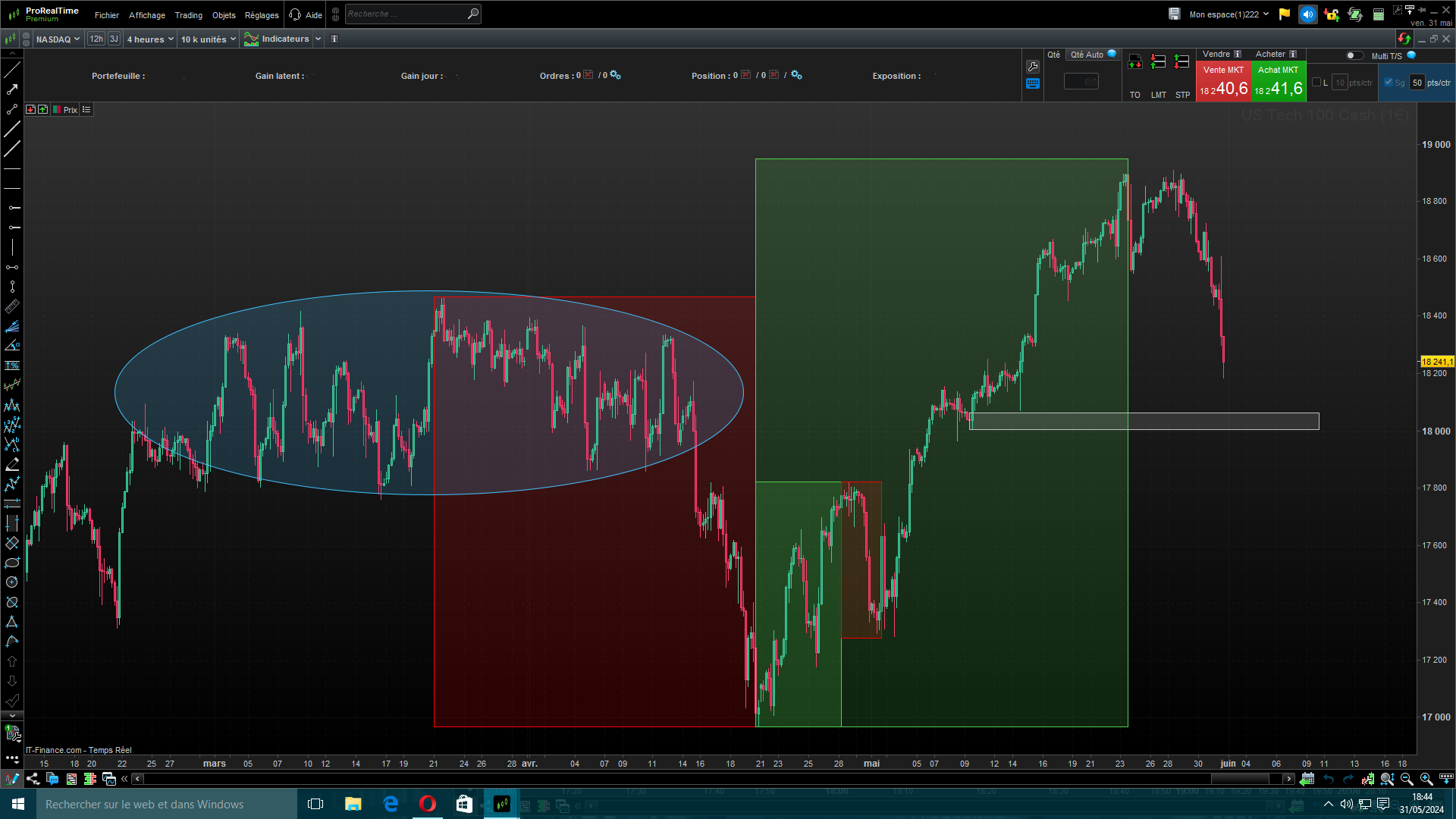Image resolution: width=1456 pixels, height=819 pixels.
Task: Select the ruler measurement tool
Action: pos(12,306)
